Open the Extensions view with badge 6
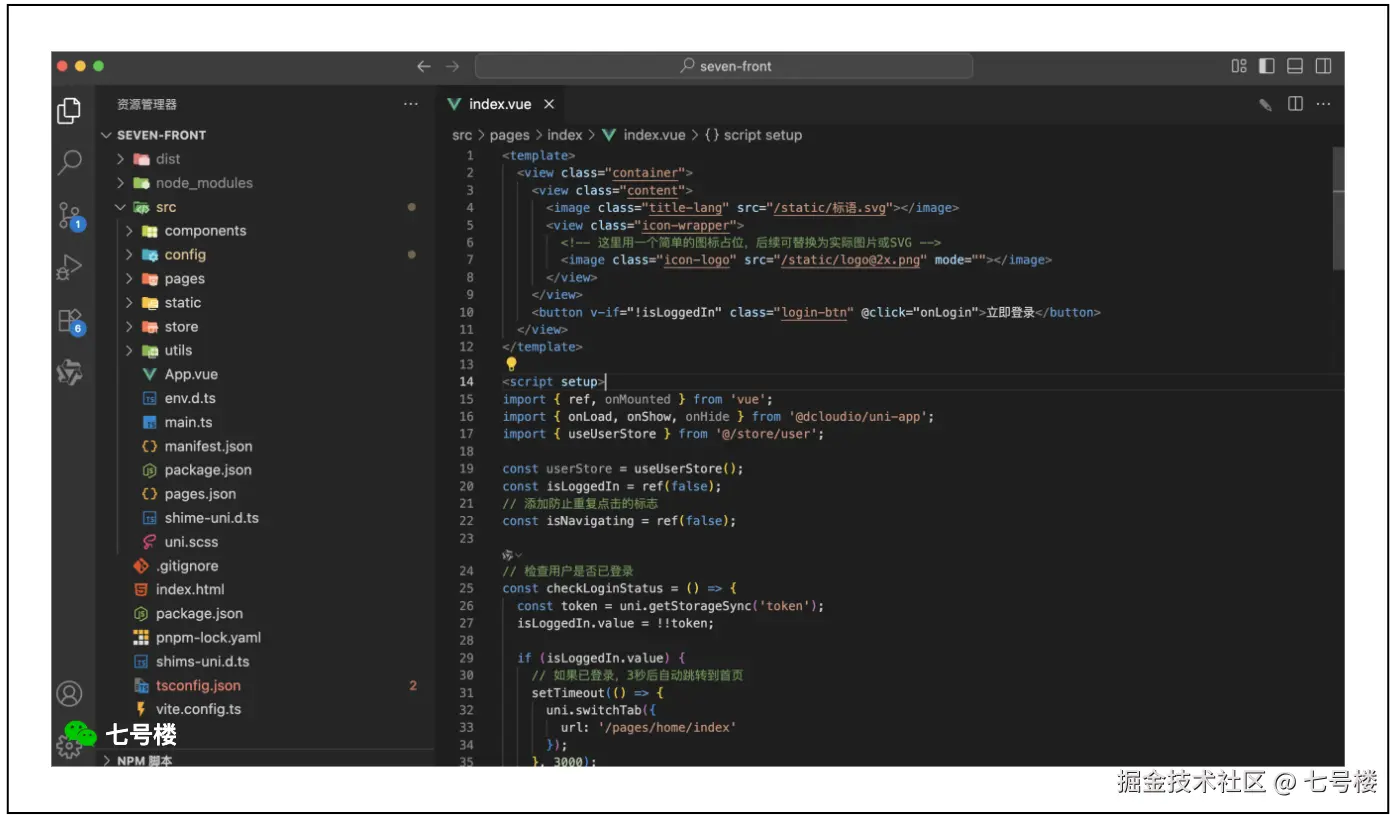This screenshot has height=818, width=1400. [x=70, y=320]
